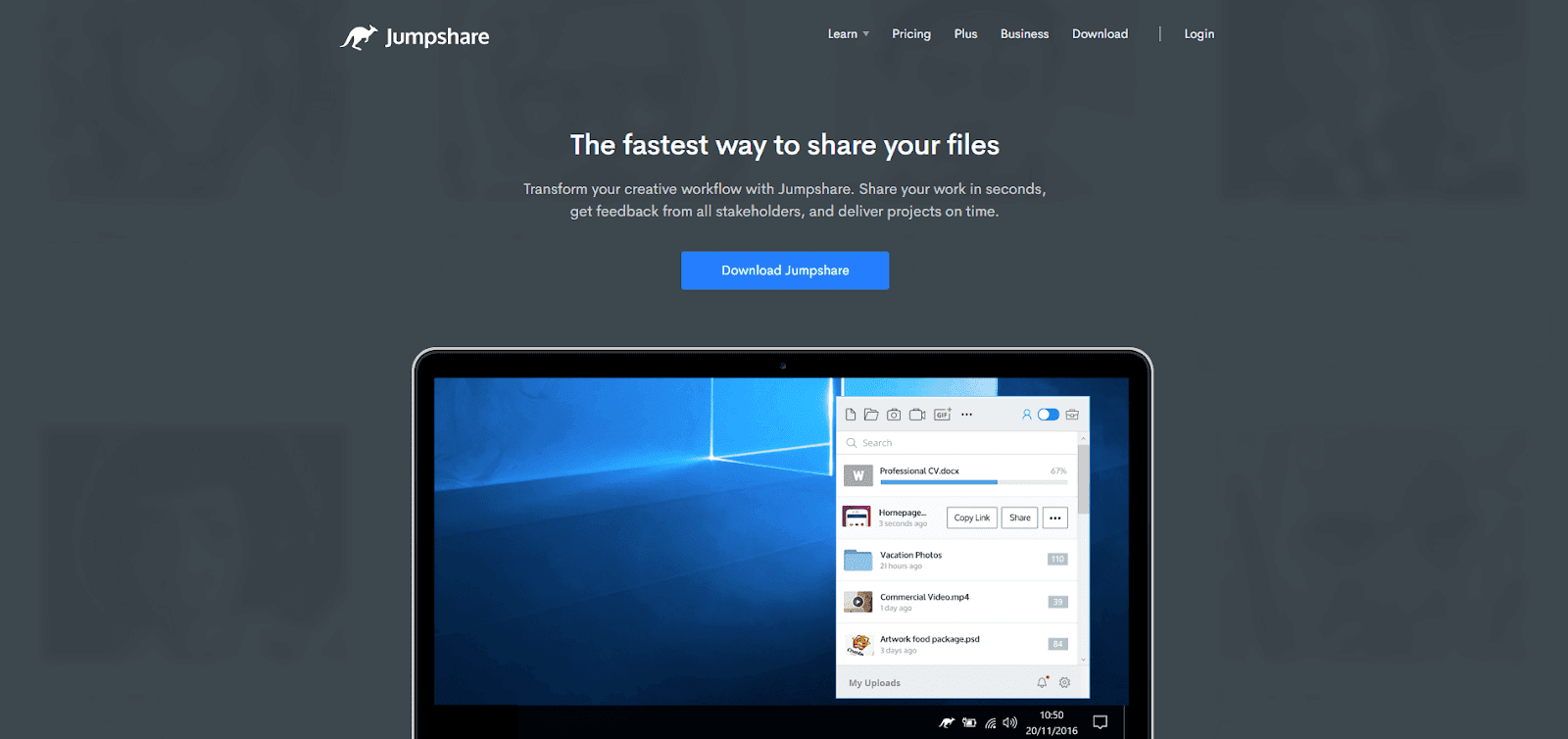Open the Action Center notification icon
The image size is (1568, 739).
[x=1101, y=722]
